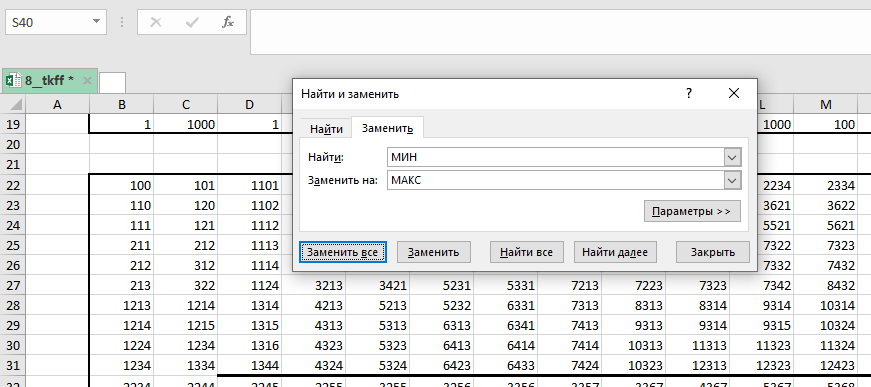Select column M header
Viewport: 871px width, 387px height.
(x=825, y=104)
